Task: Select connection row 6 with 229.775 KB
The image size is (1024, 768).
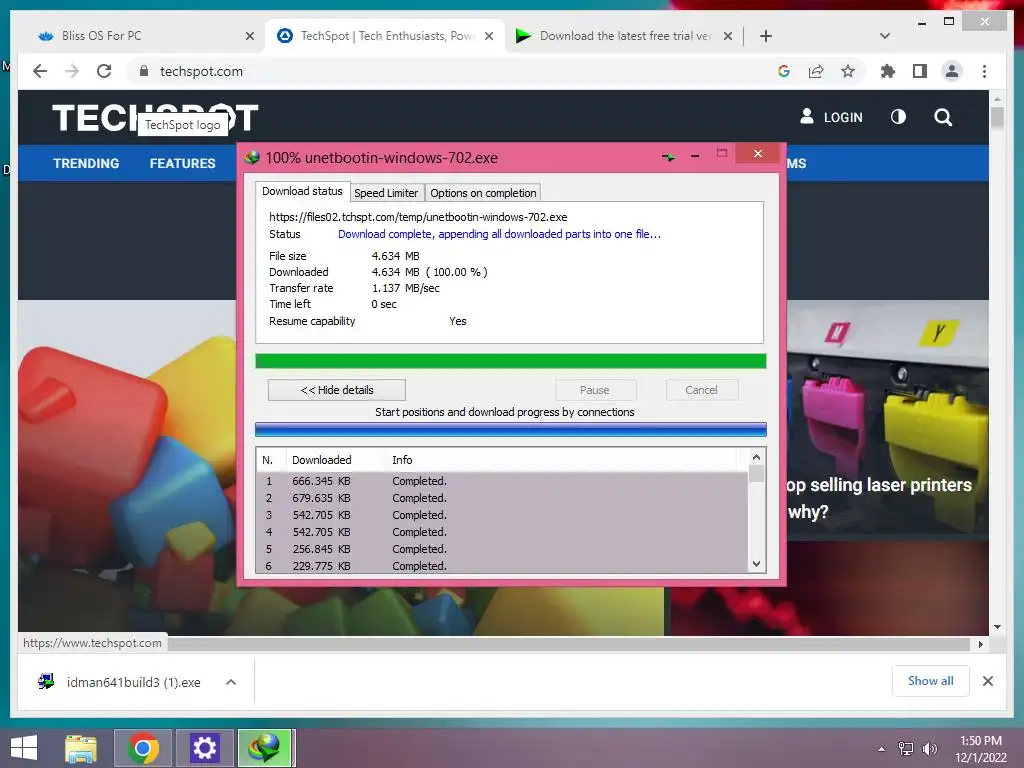Action: pos(502,566)
